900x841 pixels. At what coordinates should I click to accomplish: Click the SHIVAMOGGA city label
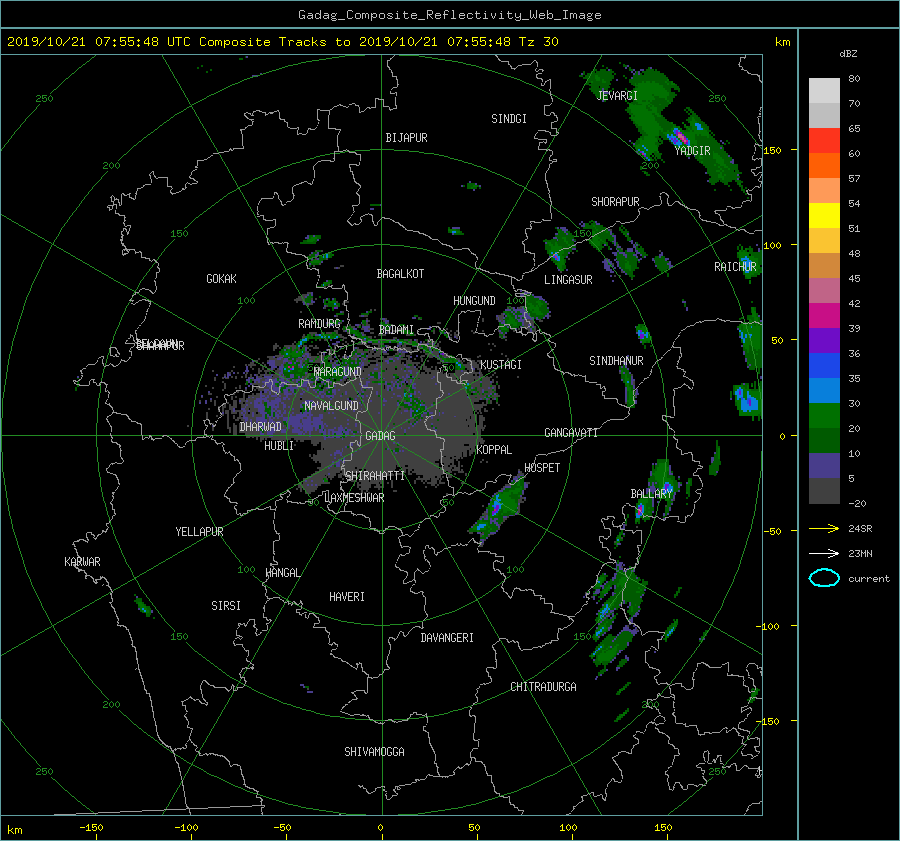(x=374, y=752)
